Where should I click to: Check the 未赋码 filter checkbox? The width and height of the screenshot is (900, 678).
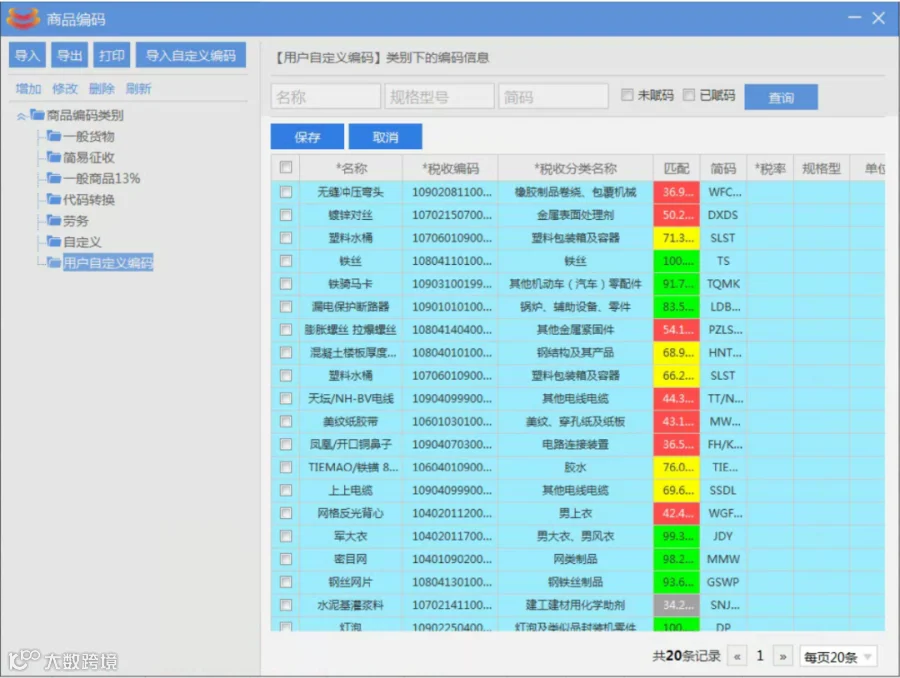[x=627, y=95]
